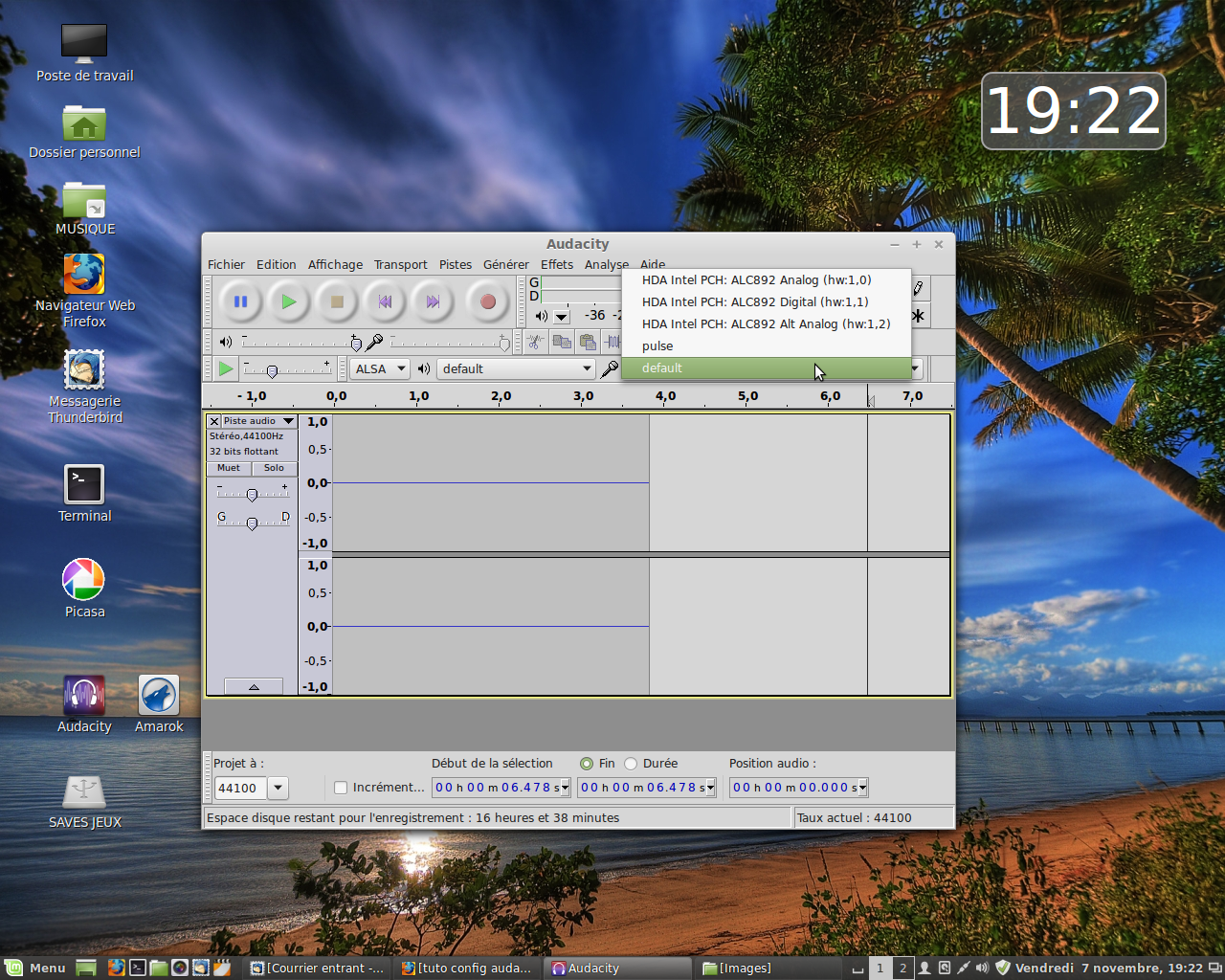Open the Edition menu
Screen dimensions: 1225x980
277,265
